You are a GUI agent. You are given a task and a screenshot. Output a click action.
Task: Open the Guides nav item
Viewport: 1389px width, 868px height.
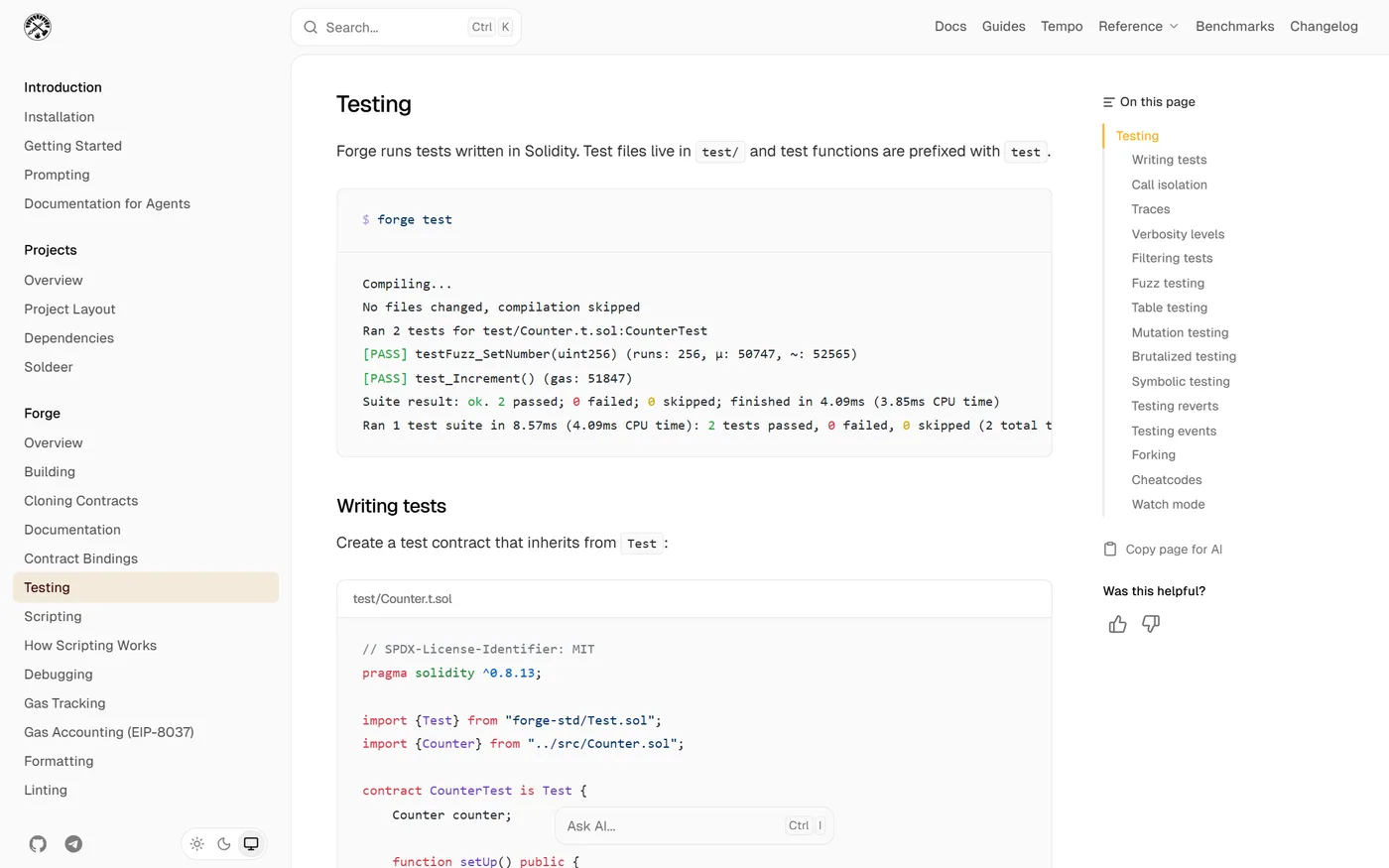[x=1004, y=27]
